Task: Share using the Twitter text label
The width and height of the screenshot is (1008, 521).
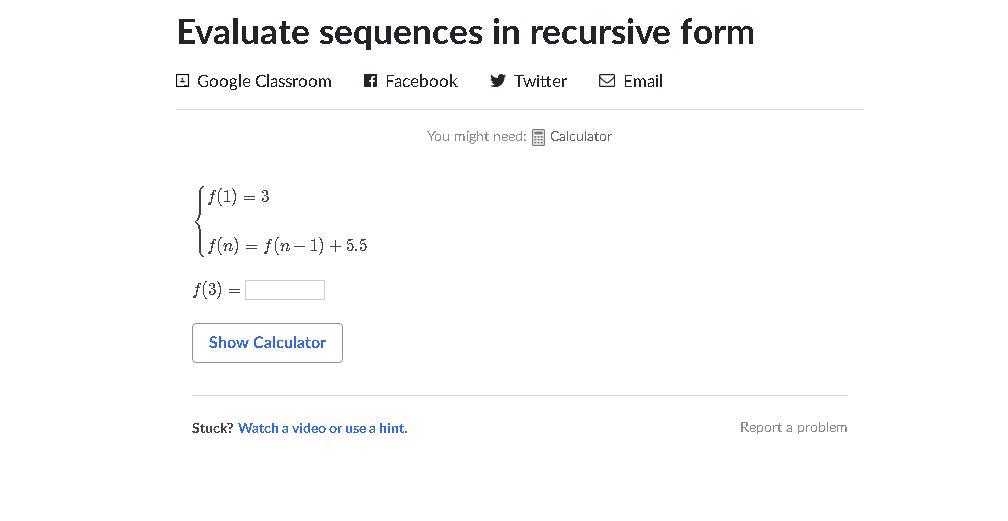Action: click(x=540, y=81)
